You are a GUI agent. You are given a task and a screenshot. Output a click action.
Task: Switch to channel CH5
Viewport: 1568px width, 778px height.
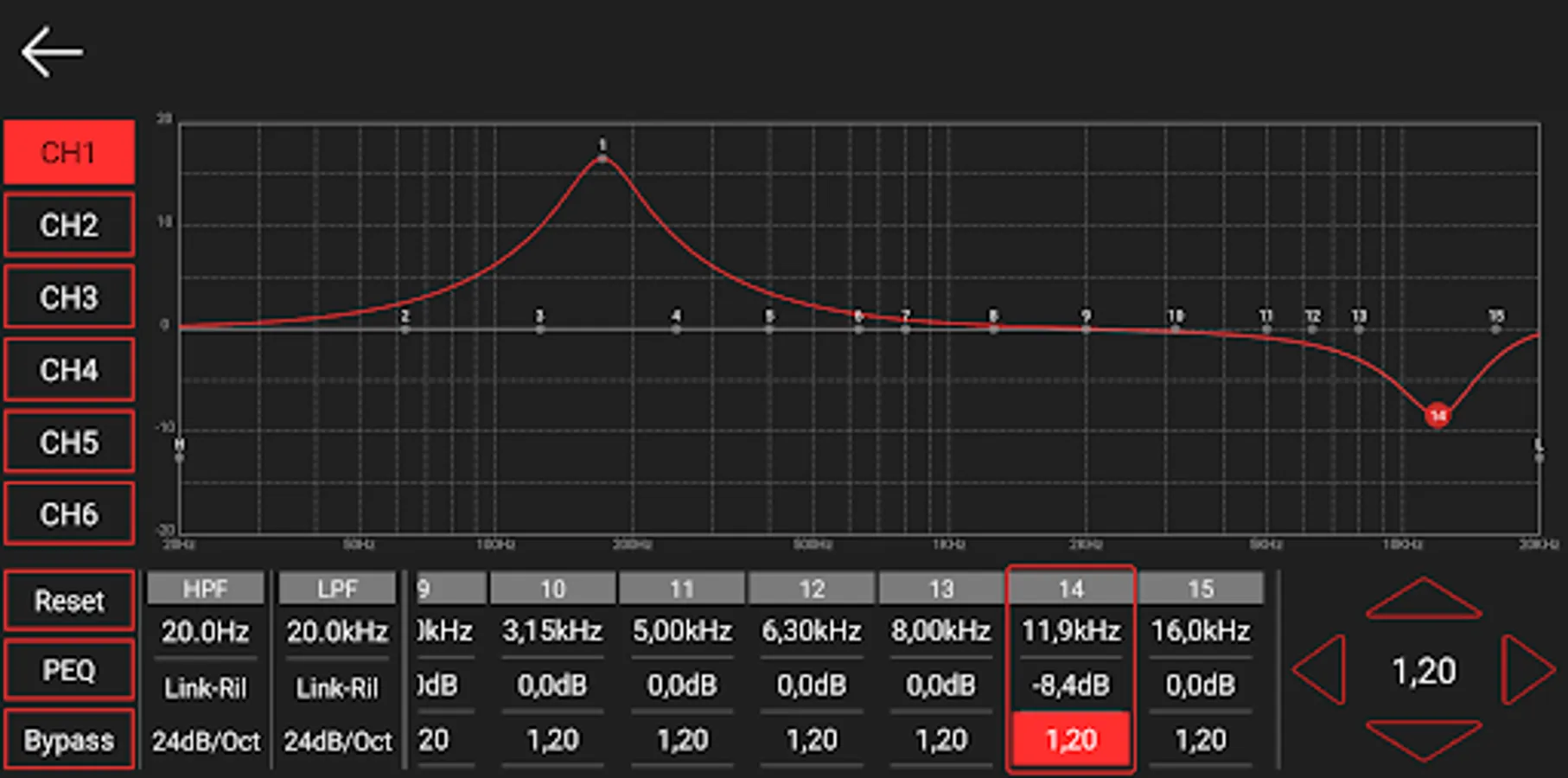coord(69,442)
